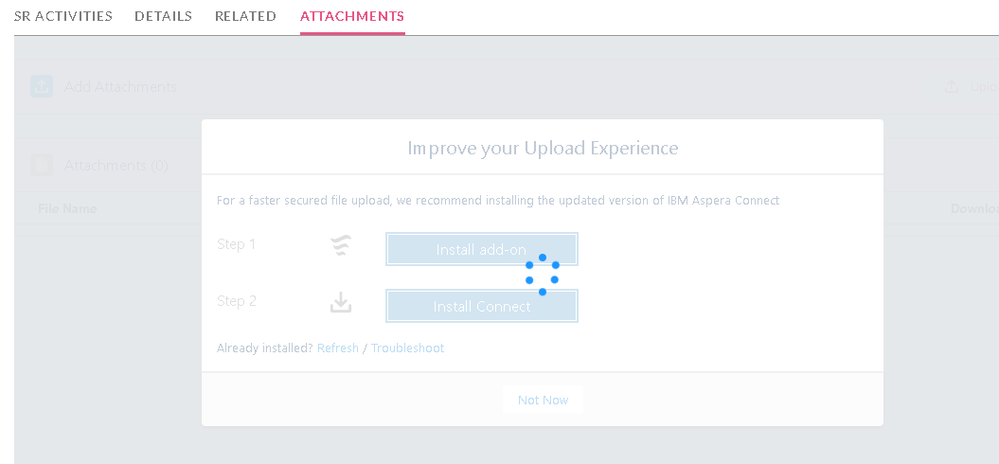
Task: Click the Add Attachments upload icon
Action: 41,86
